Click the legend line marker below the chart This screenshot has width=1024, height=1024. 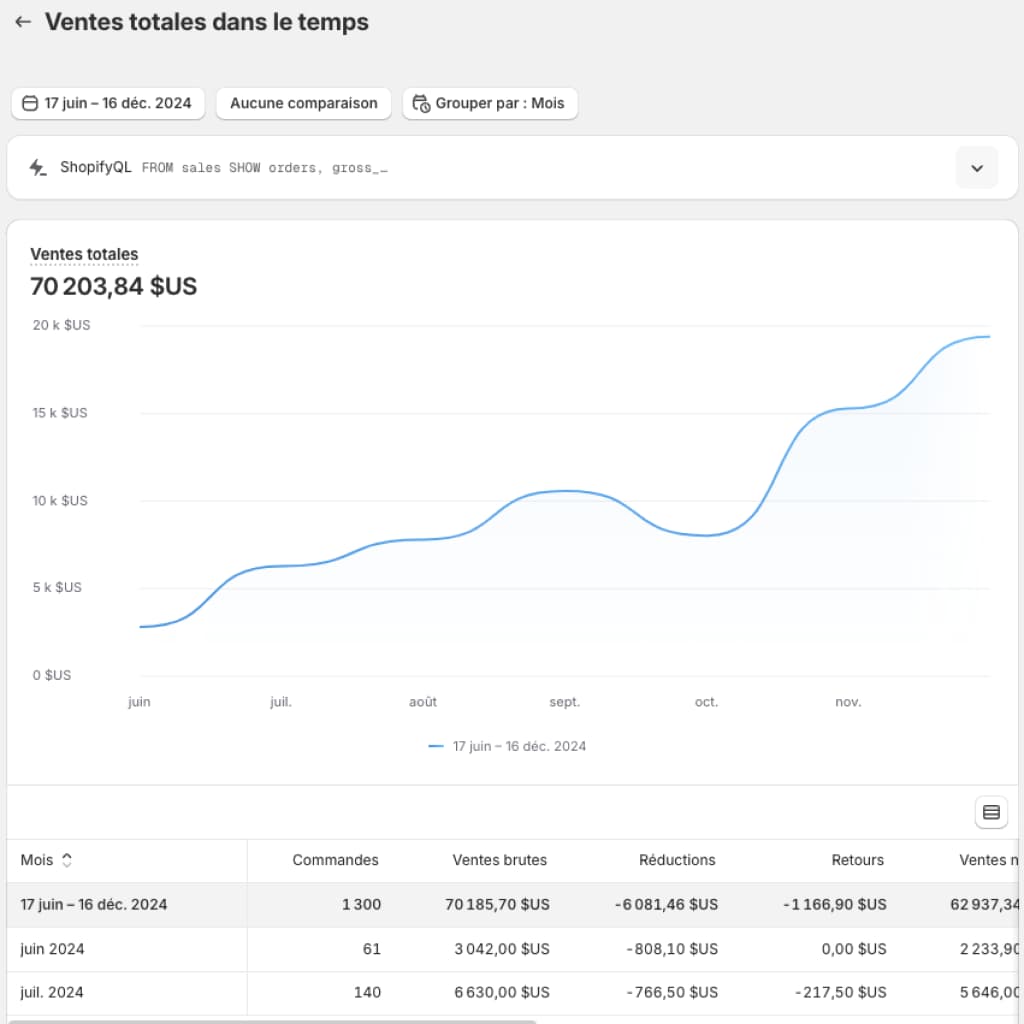pyautogui.click(x=435, y=746)
